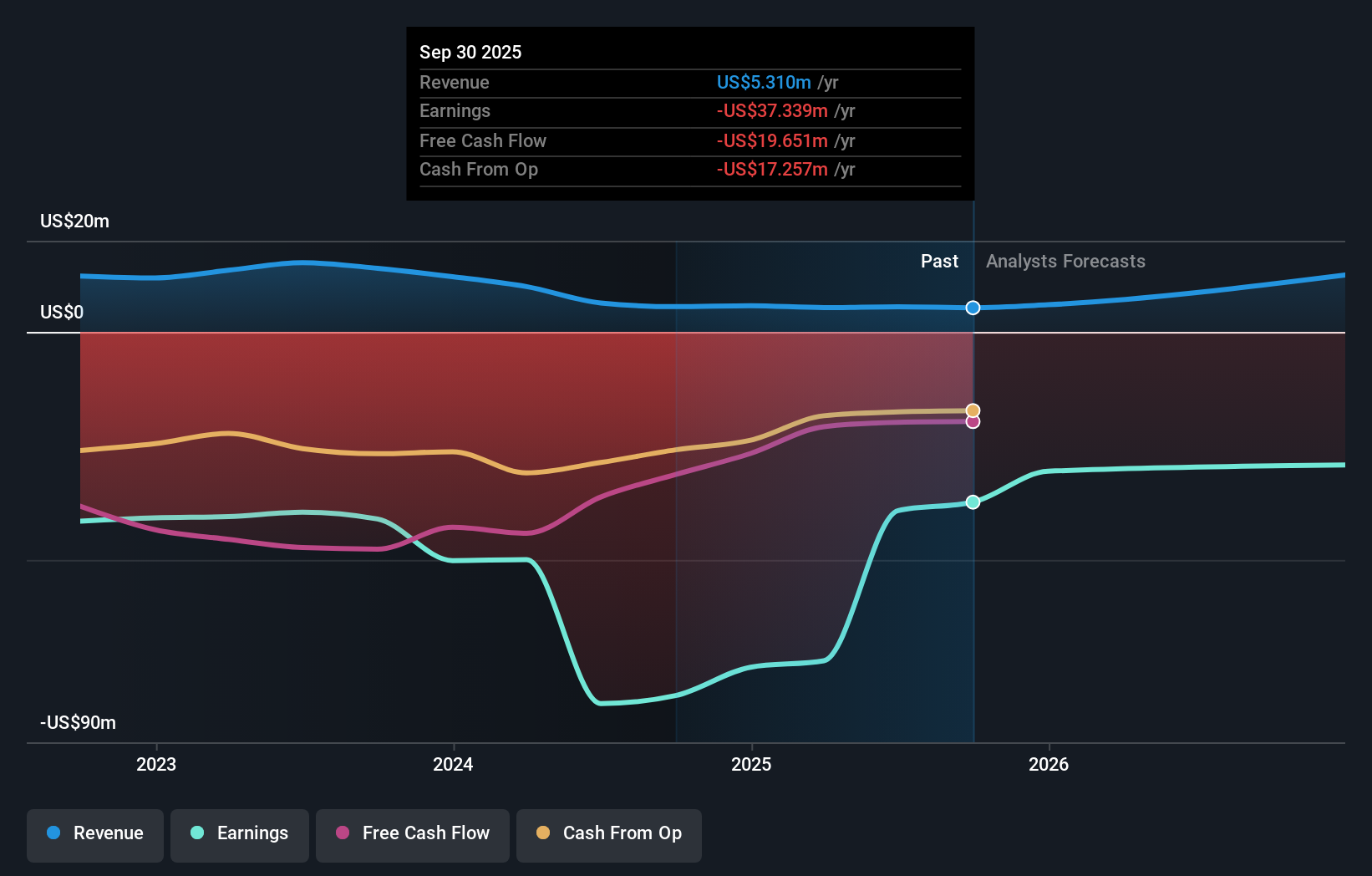Click the blue Revenue legend color dot

point(53,833)
